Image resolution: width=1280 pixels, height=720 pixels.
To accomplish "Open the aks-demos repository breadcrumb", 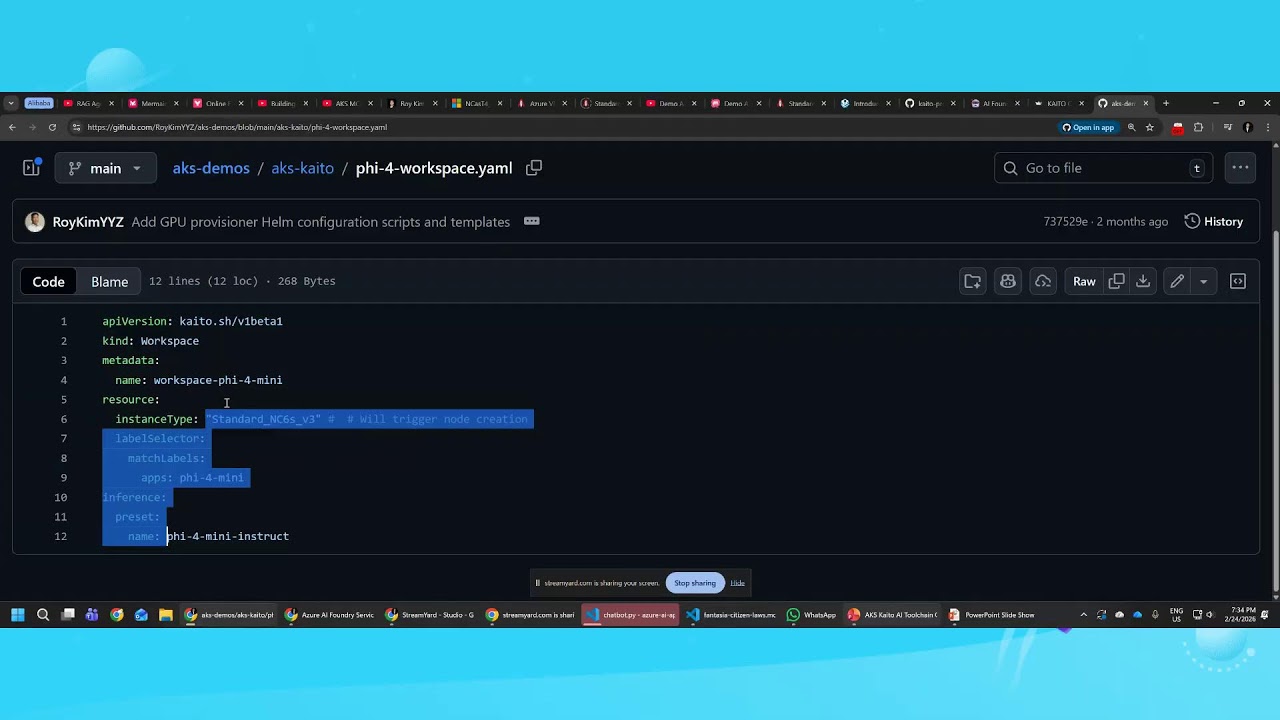I will (211, 168).
